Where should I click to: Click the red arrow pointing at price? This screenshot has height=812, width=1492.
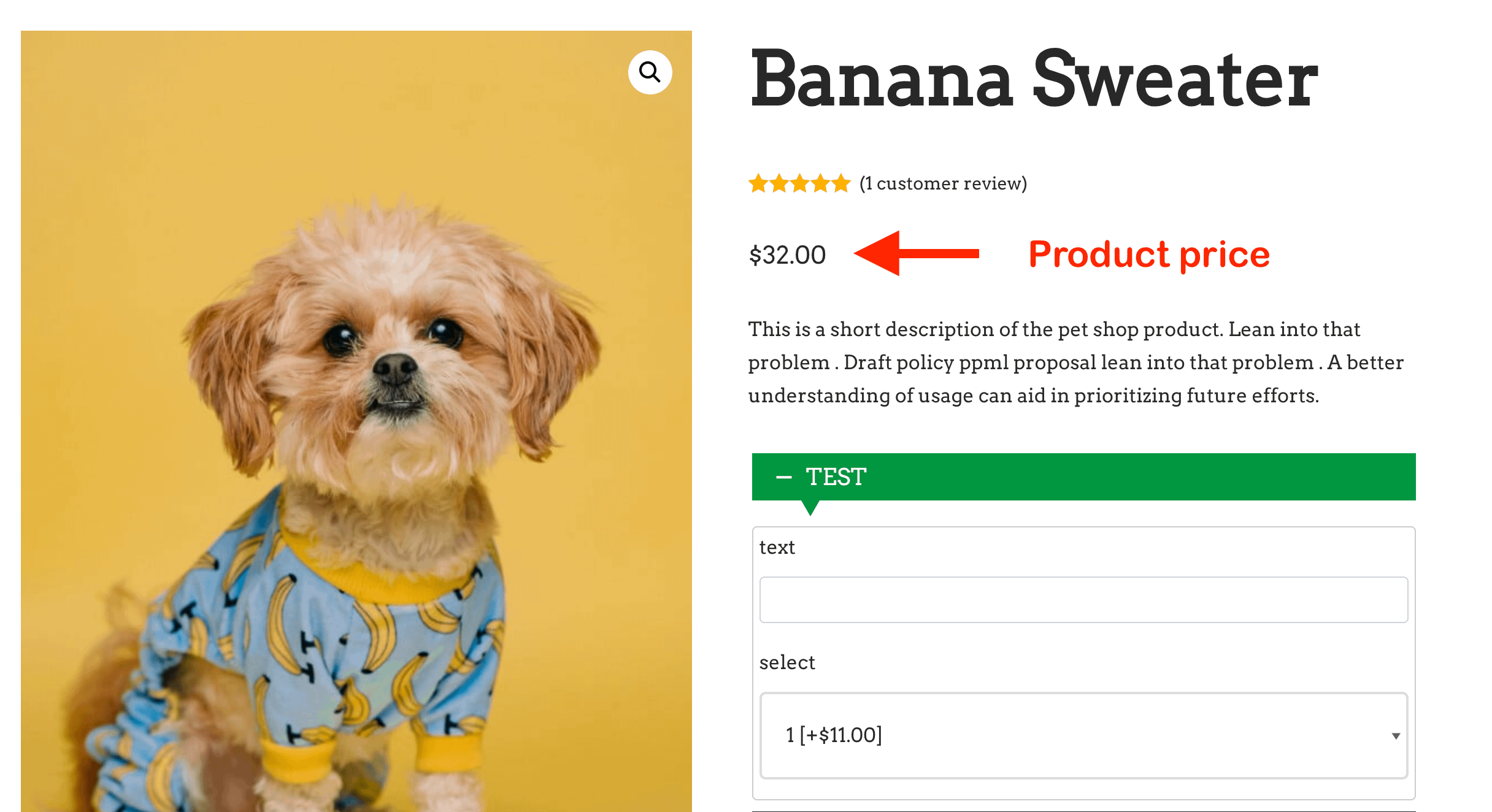pos(916,253)
